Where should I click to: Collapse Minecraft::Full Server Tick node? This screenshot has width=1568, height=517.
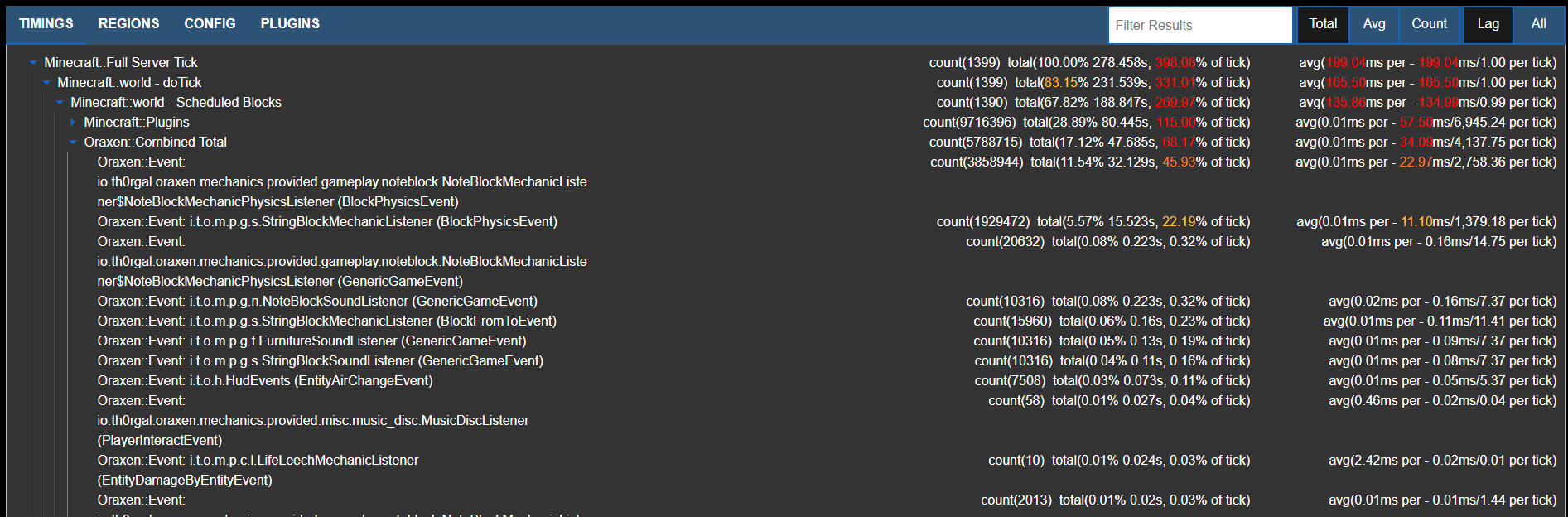[x=33, y=63]
